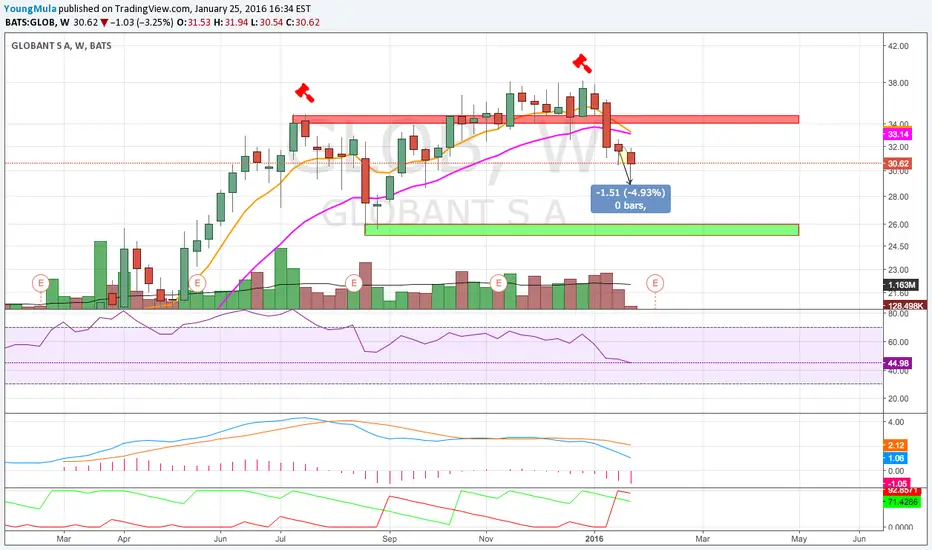Click the black 1.163M volume label
Image resolution: width=932 pixels, height=550 pixels.
pyautogui.click(x=902, y=285)
